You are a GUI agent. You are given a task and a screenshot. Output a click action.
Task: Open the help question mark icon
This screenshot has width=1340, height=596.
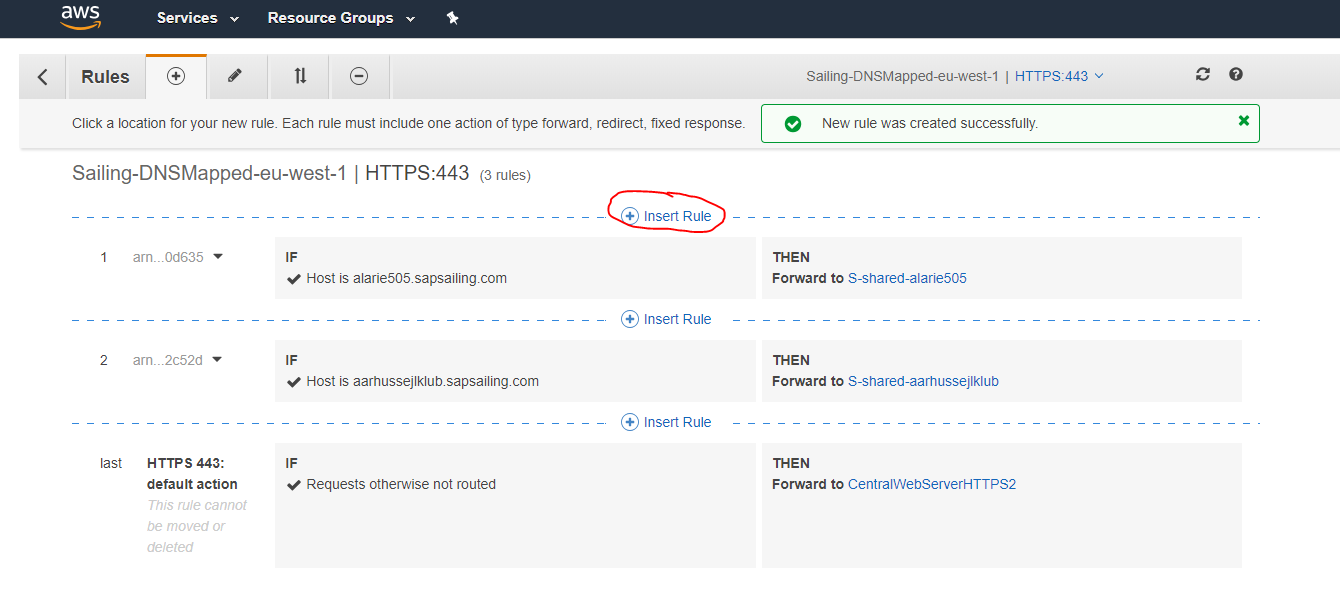point(1236,75)
